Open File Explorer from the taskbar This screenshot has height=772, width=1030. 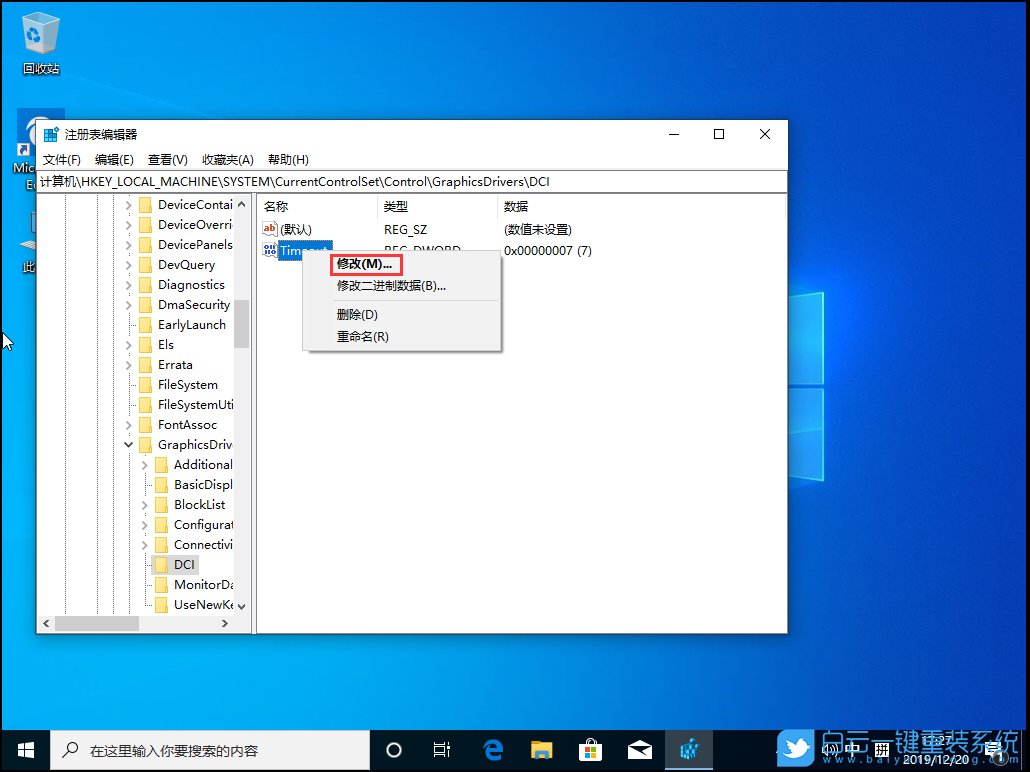point(542,749)
